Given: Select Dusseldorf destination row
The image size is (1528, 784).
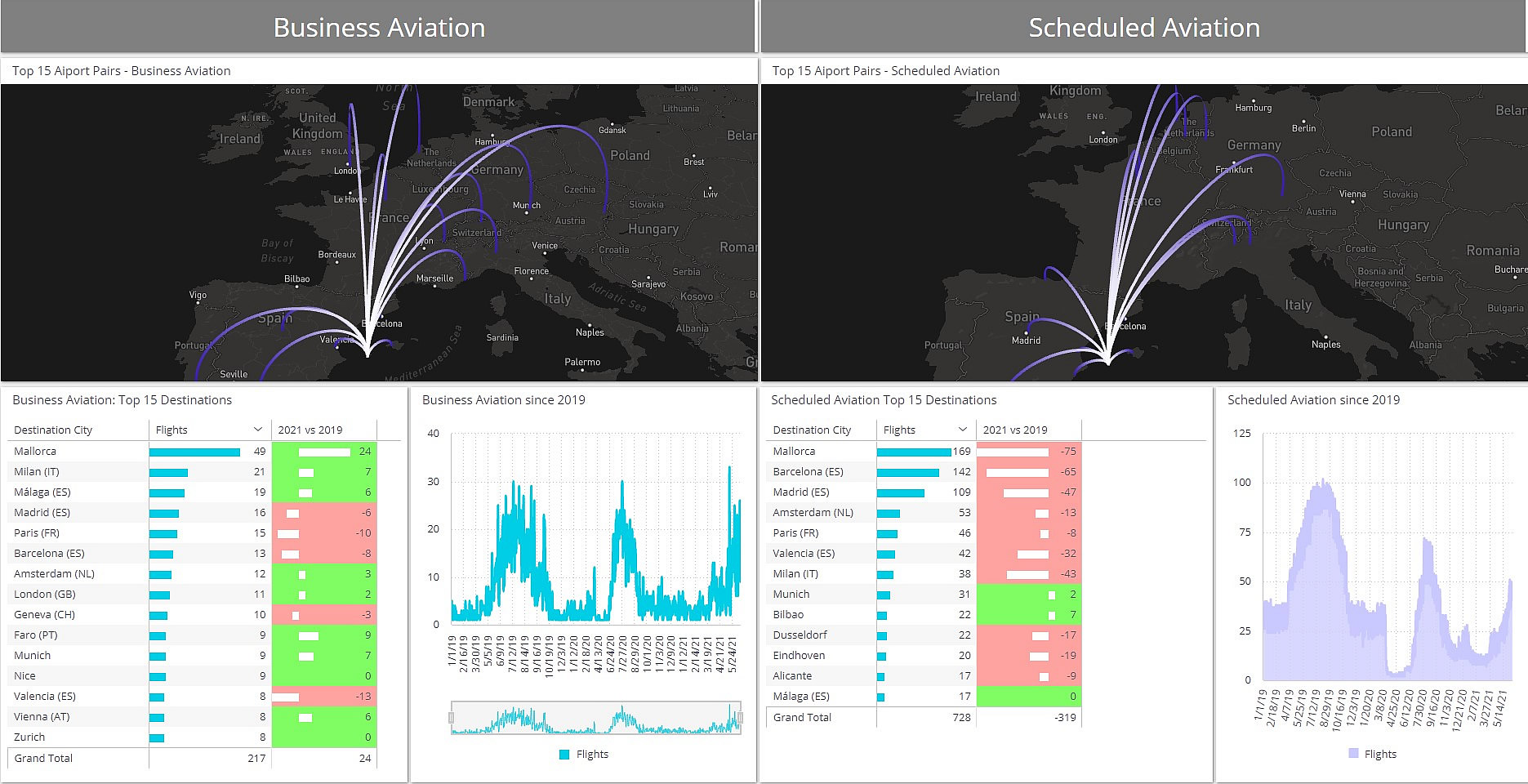Looking at the screenshot, I should click(x=924, y=635).
